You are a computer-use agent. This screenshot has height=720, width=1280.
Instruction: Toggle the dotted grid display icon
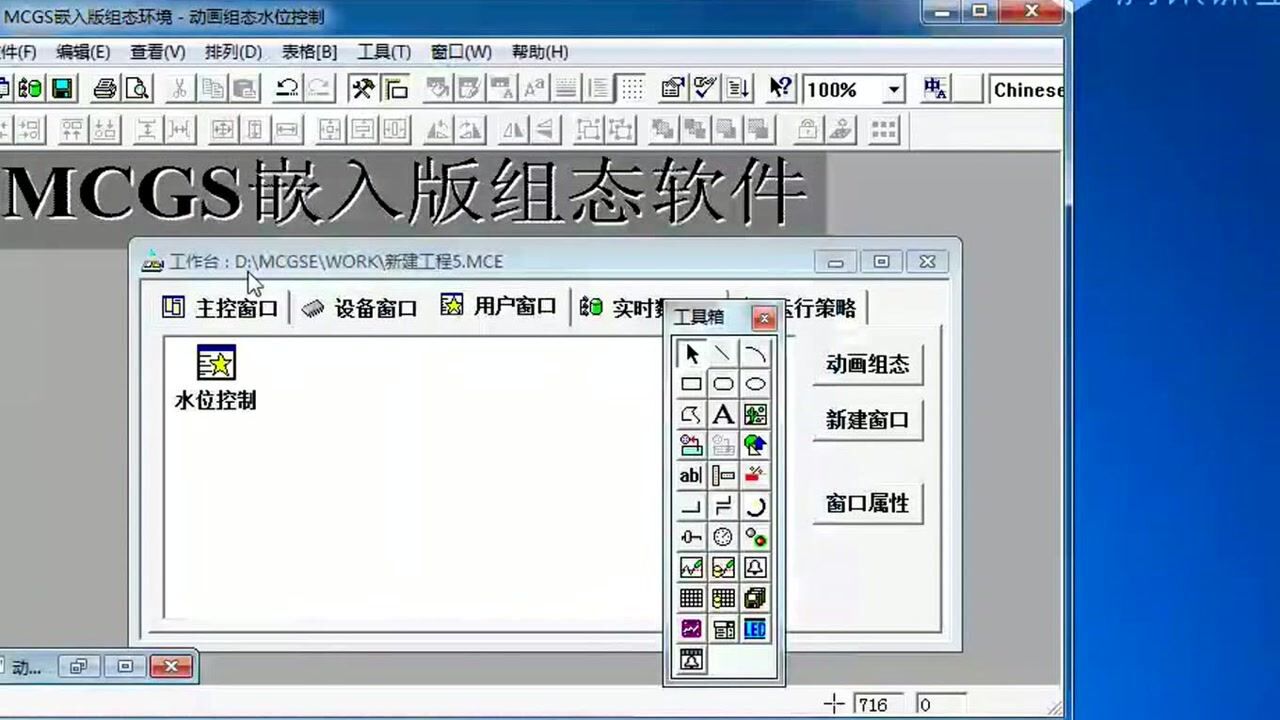(x=632, y=89)
